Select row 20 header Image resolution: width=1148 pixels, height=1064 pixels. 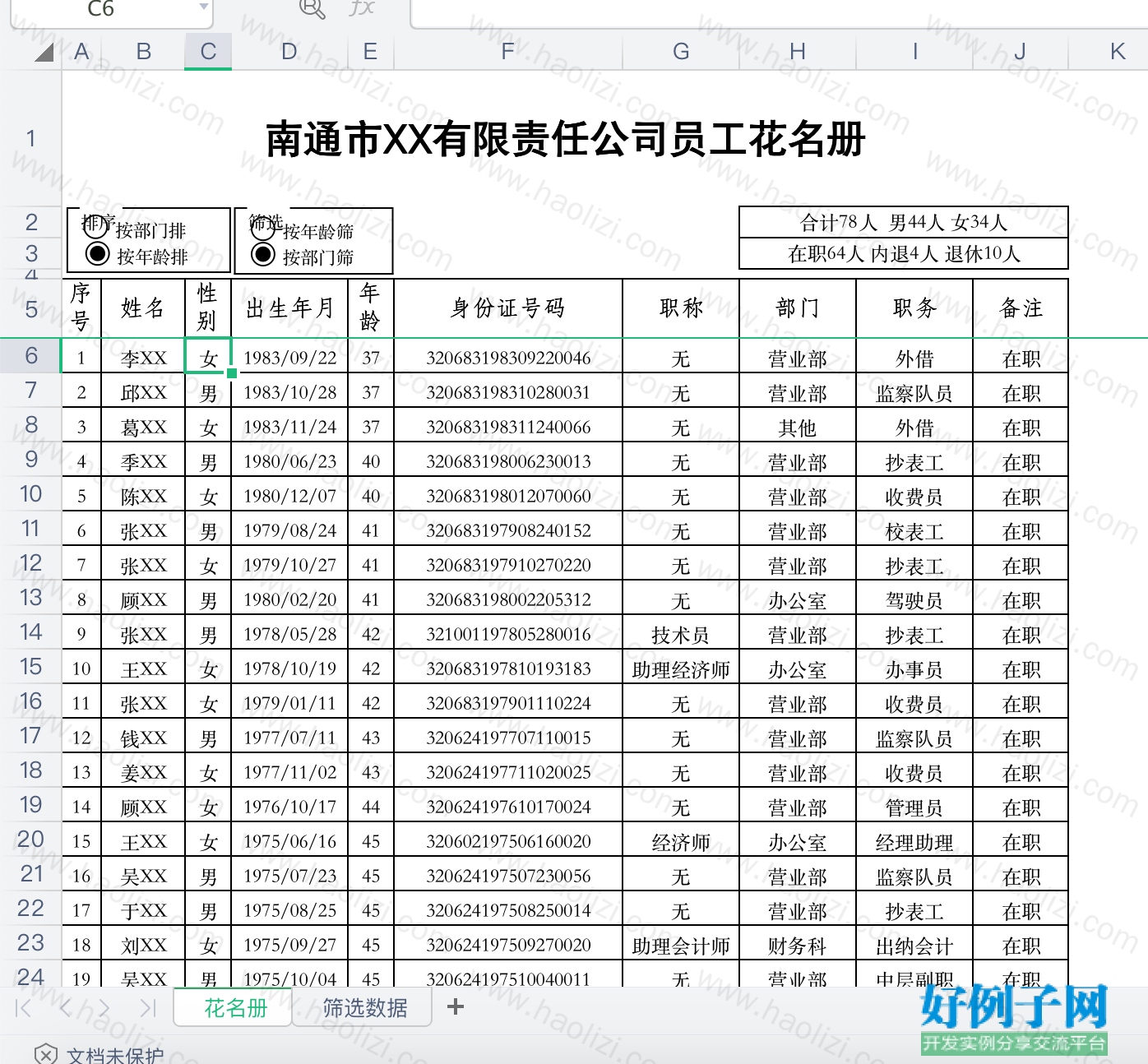tap(30, 839)
